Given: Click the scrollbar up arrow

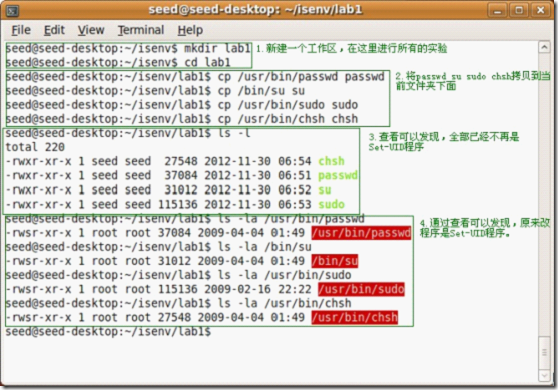Looking at the screenshot, I should click(544, 47).
